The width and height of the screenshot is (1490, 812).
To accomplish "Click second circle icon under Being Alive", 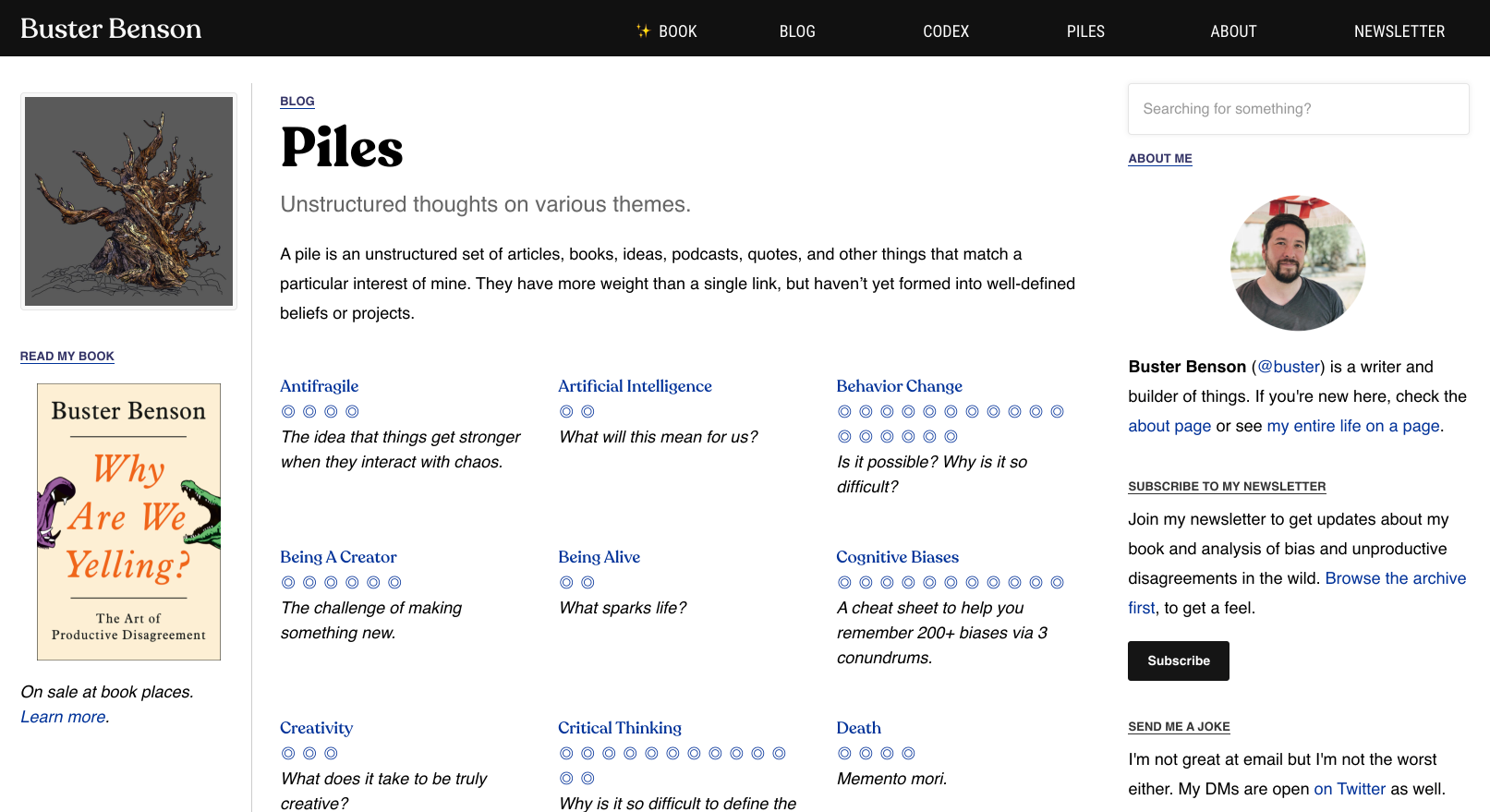I will (588, 583).
